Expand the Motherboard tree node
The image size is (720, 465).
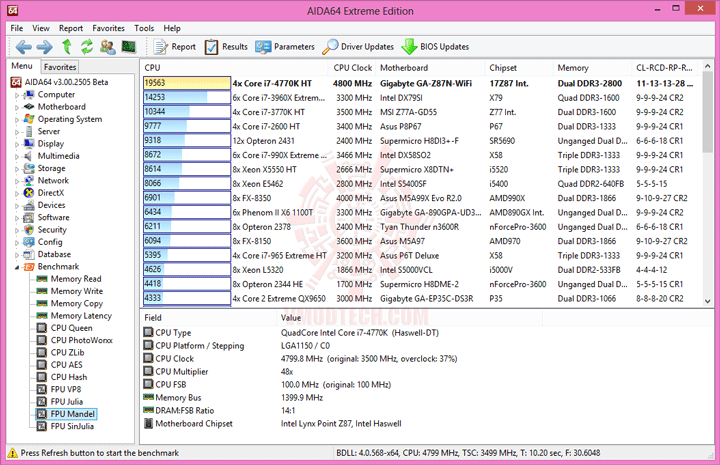[17, 107]
